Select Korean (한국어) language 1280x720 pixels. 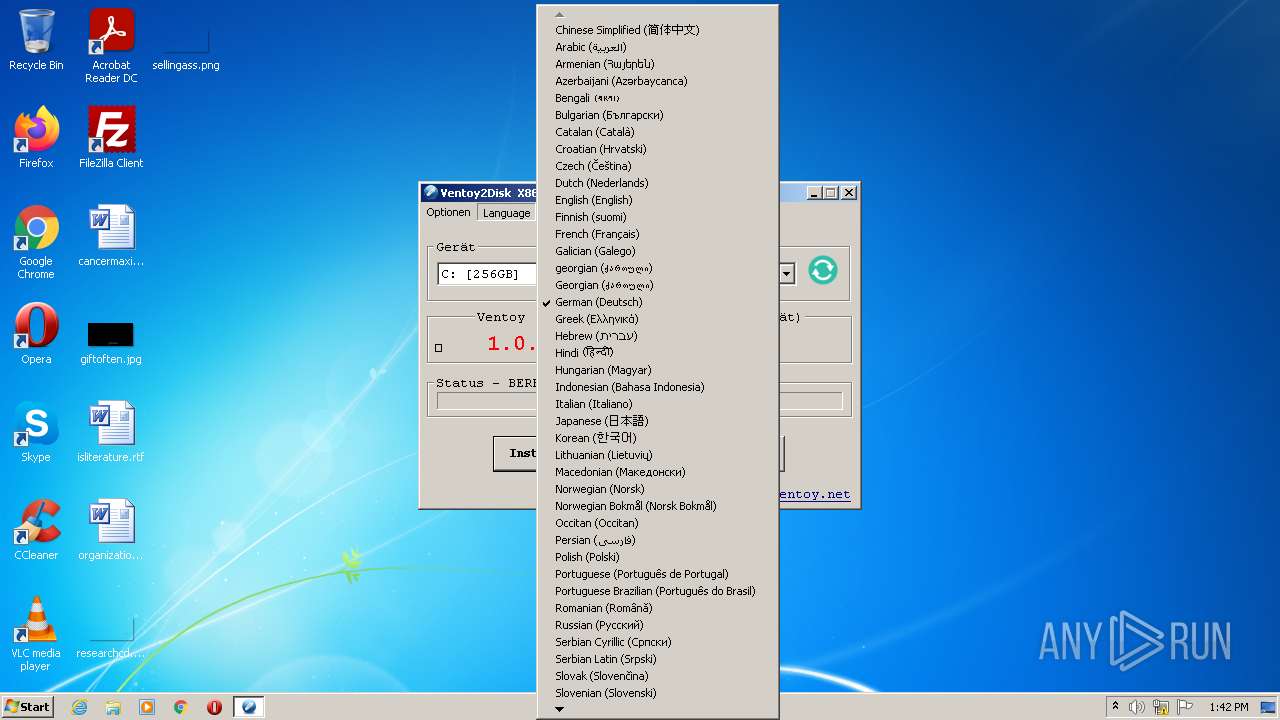[x=658, y=438]
